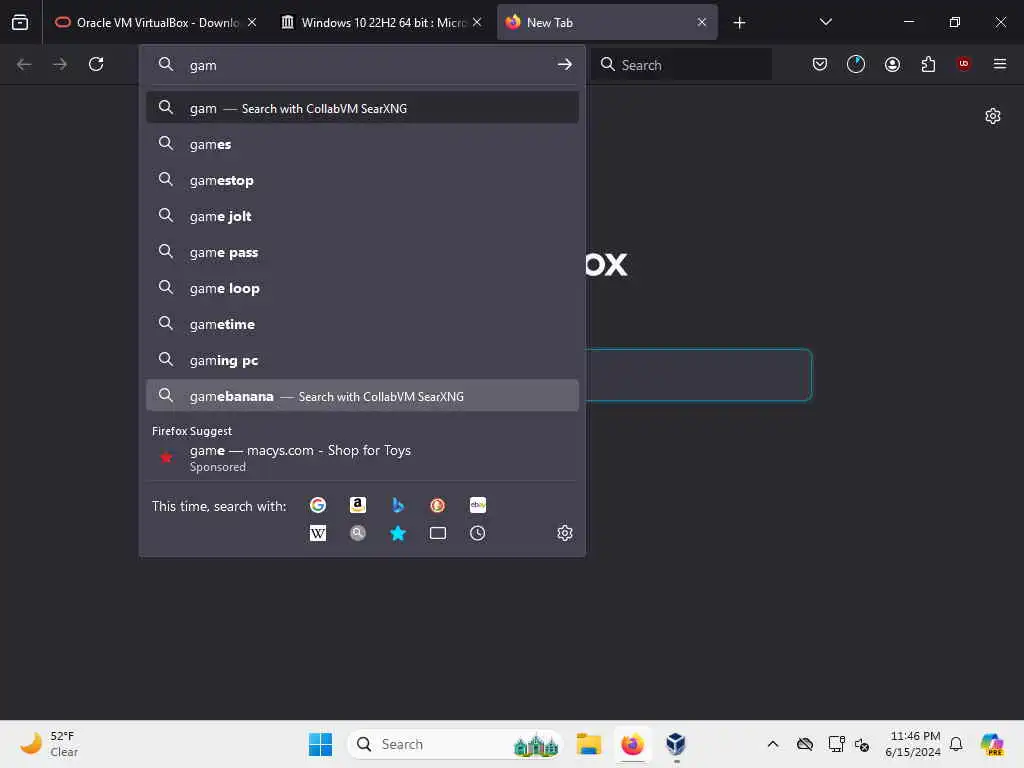This screenshot has height=768, width=1024.
Task: Choose the 'game loop' suggestion
Action: 362,287
